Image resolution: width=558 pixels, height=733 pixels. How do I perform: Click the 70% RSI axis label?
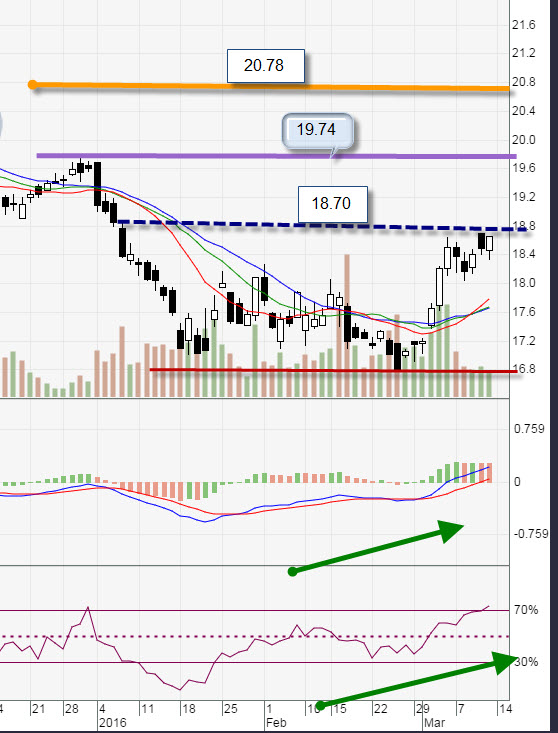[x=526, y=610]
